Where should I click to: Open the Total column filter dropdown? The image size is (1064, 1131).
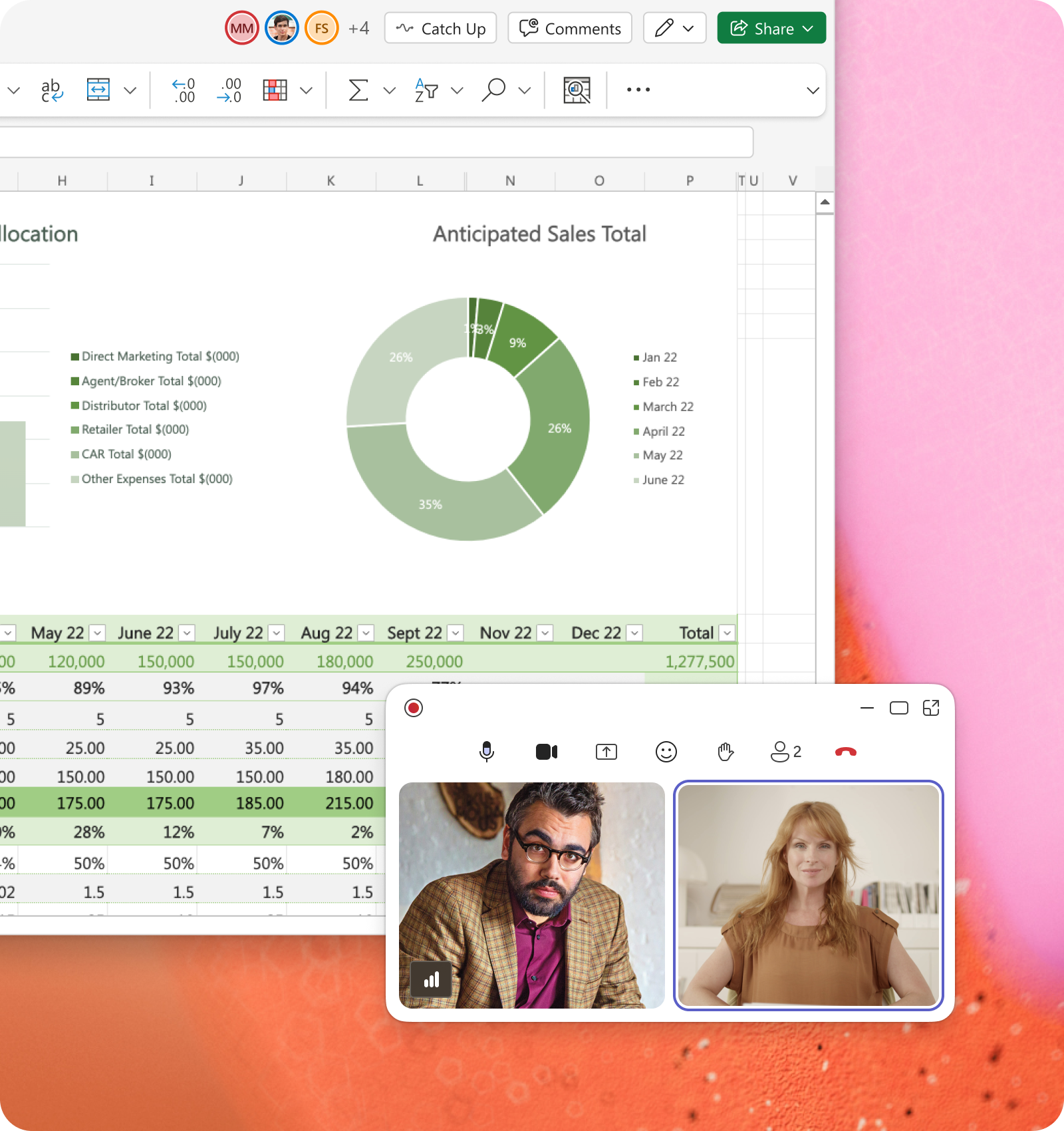coord(727,633)
